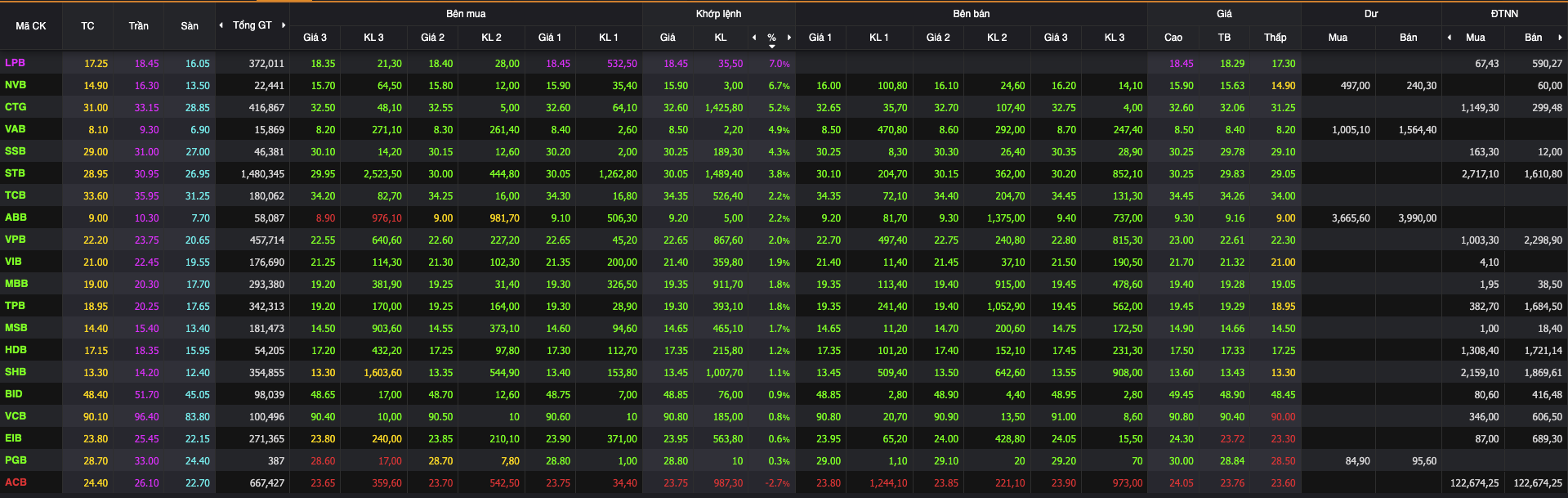
Task: Click the TB average price header
Action: click(x=1224, y=38)
